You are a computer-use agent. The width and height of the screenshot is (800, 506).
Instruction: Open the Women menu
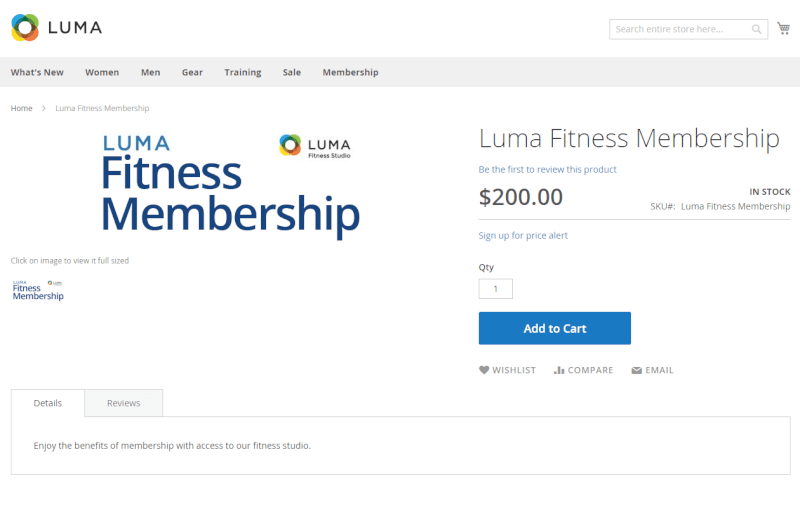[x=102, y=72]
